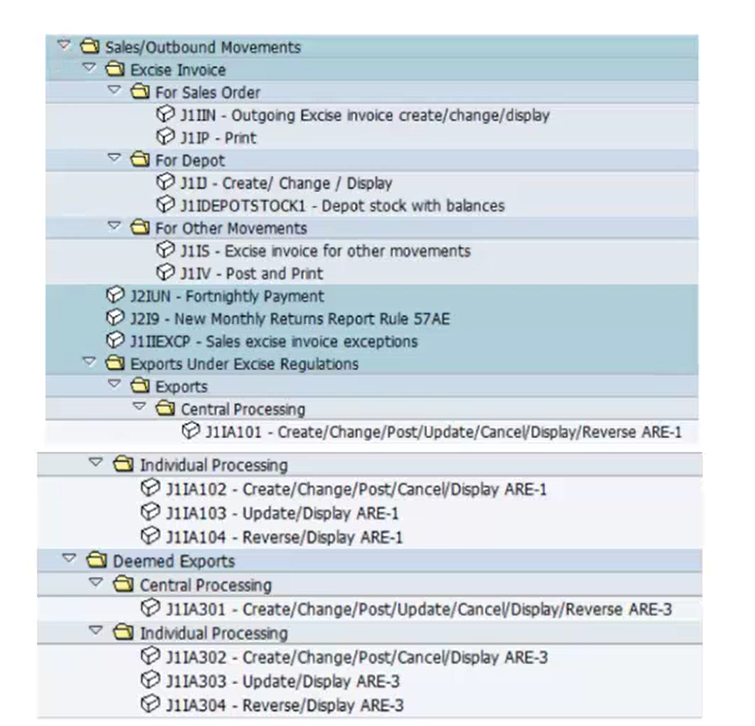
Task: Collapse the For Depot folder
Action: tap(114, 157)
